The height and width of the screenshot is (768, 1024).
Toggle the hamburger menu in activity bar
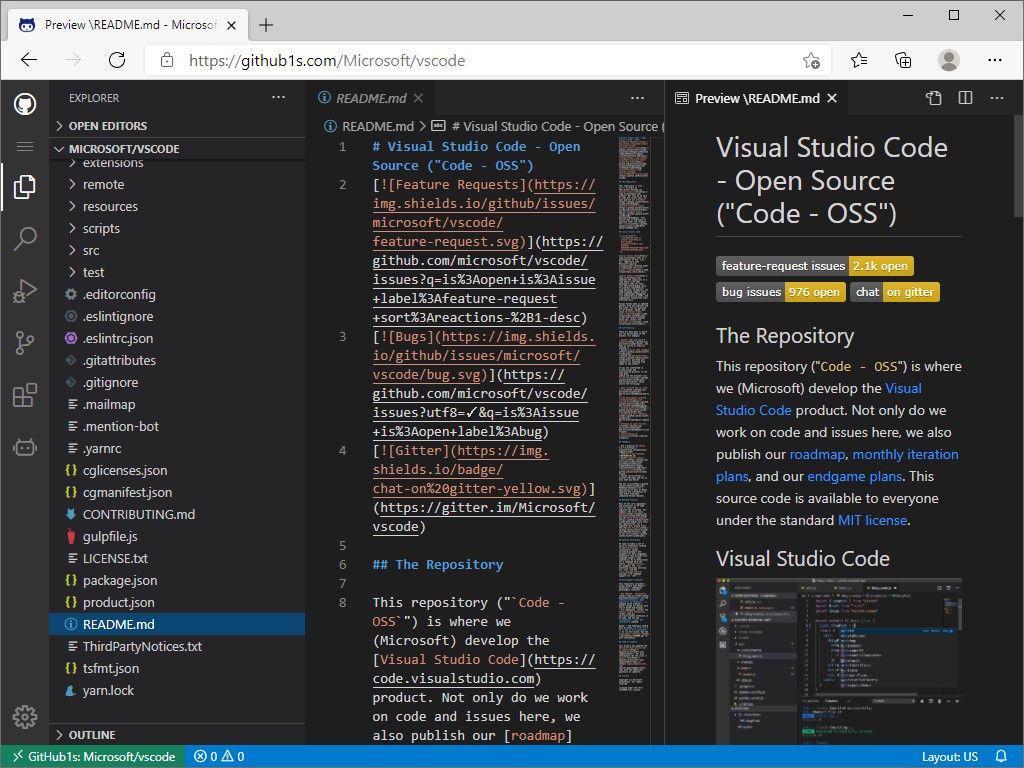pos(25,146)
